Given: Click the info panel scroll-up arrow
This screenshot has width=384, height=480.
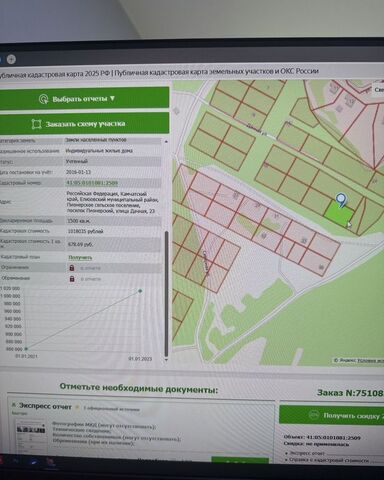Looking at the screenshot, I should tap(166, 141).
